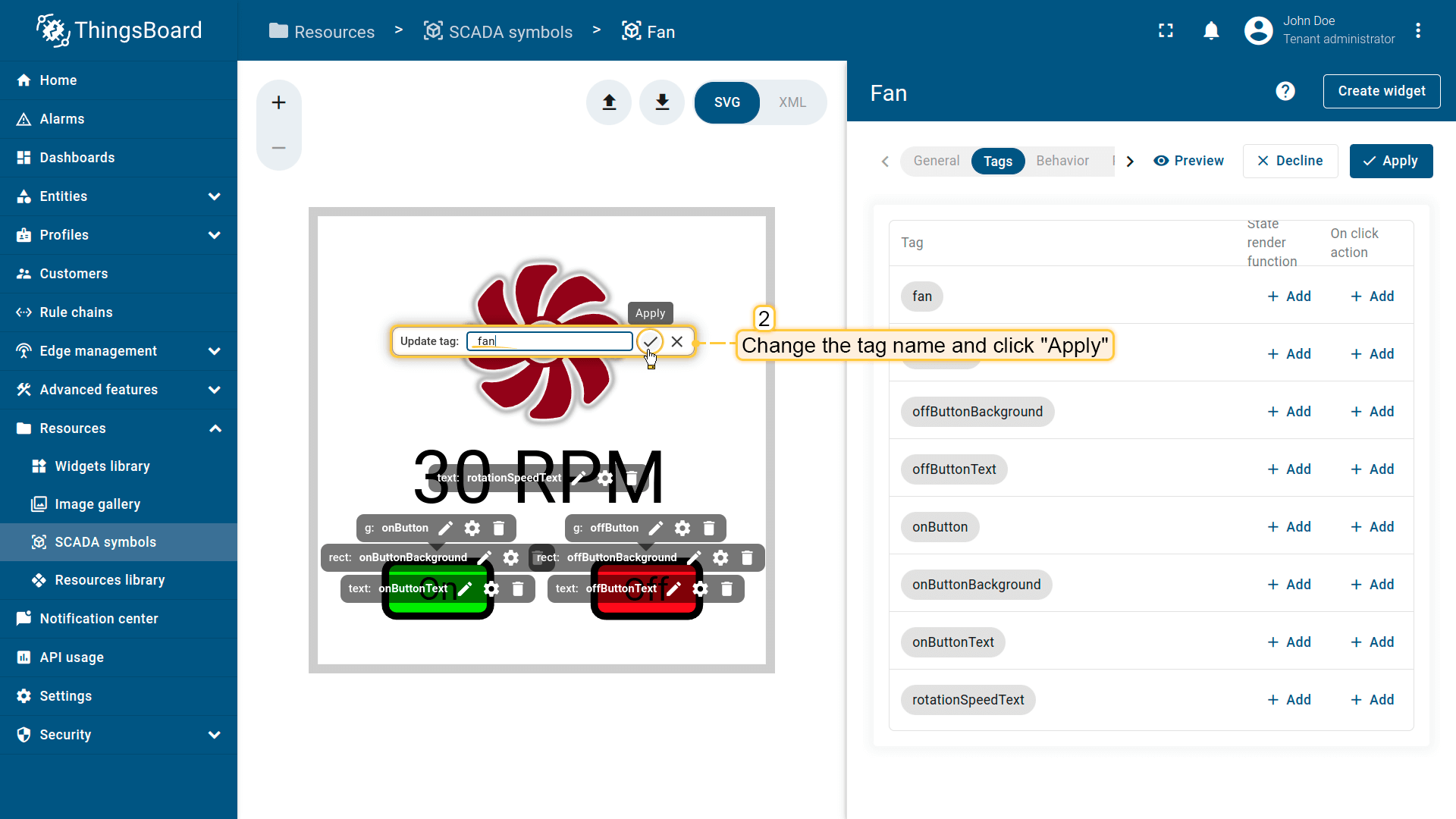Viewport: 1456px width, 819px height.
Task: Open offButton tag settings gear
Action: click(682, 528)
